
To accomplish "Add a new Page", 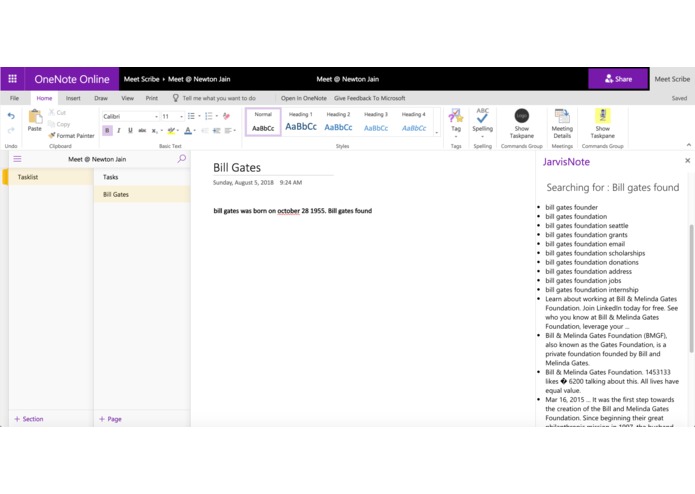I will pos(110,419).
